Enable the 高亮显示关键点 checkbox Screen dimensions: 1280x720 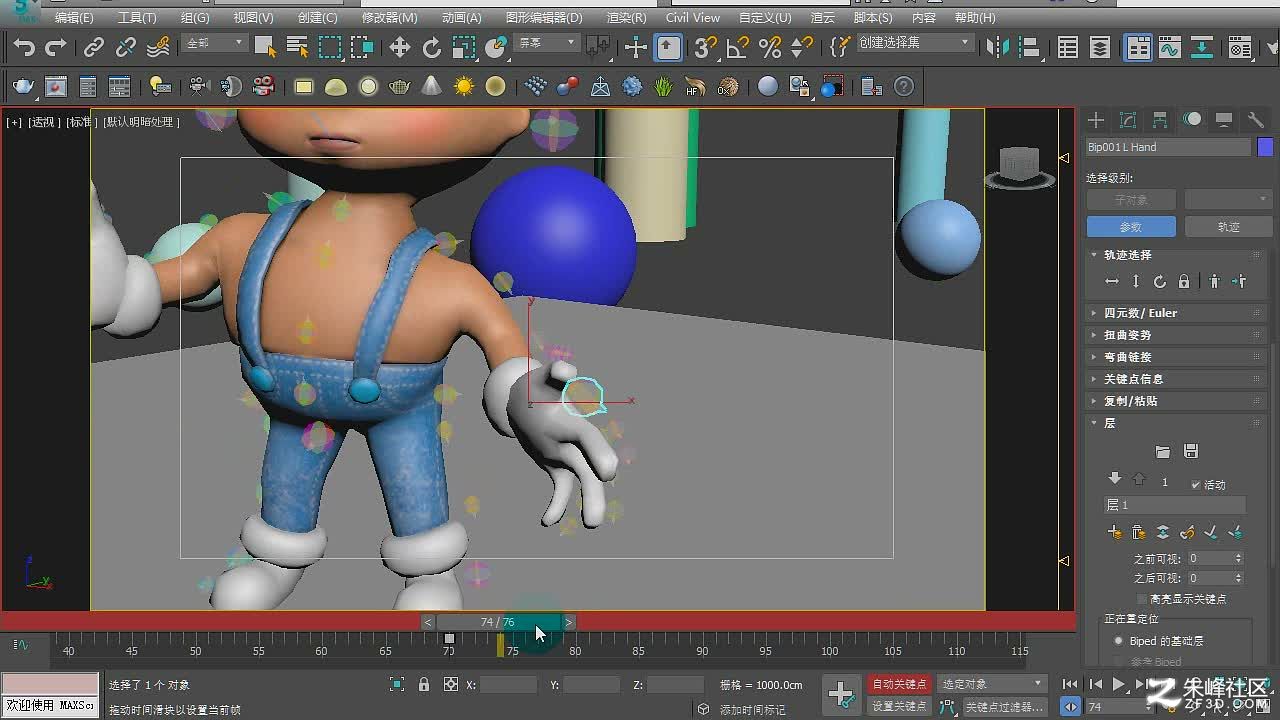(1141, 599)
